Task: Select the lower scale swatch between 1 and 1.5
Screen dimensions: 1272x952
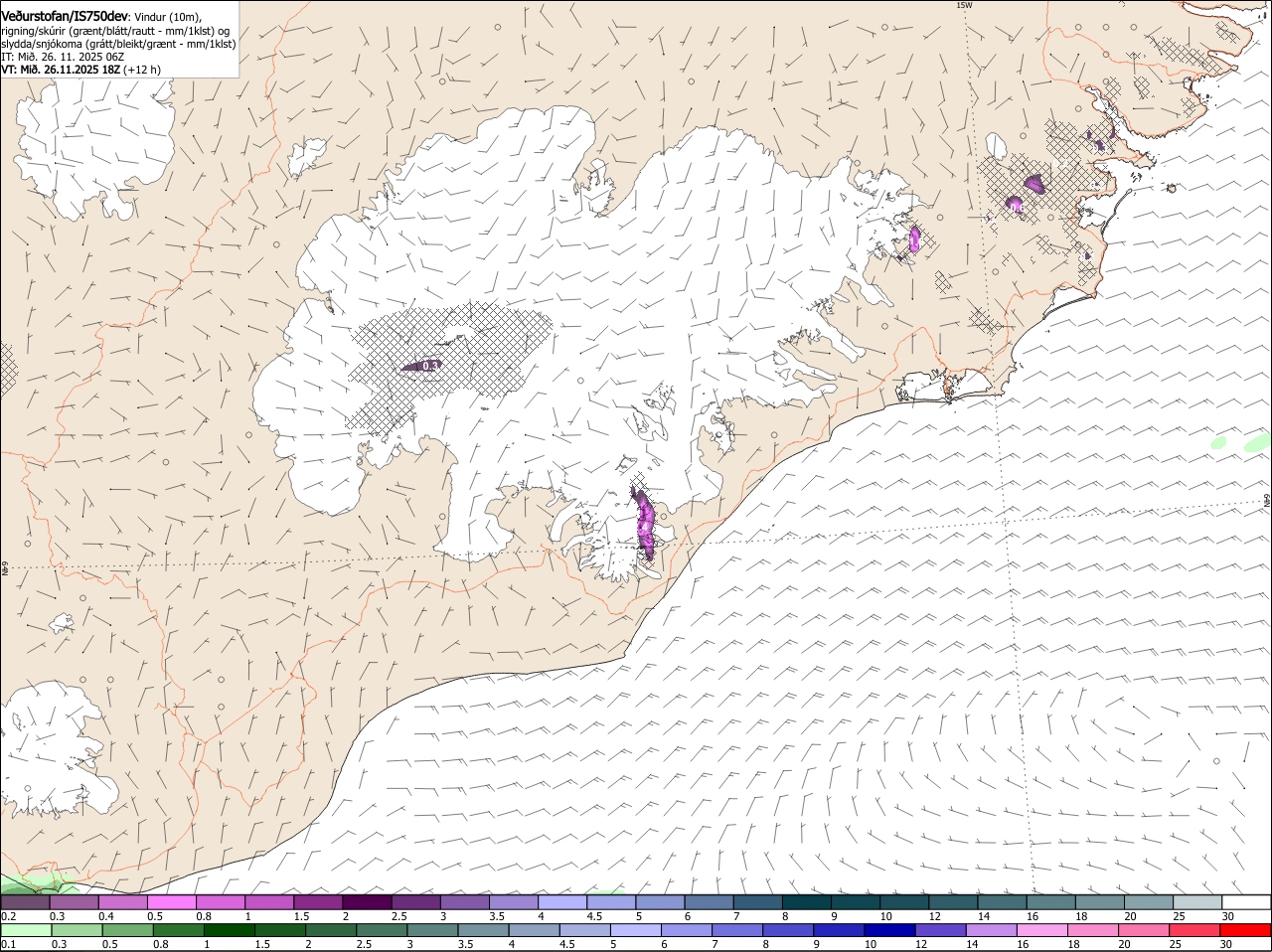Action: point(229,930)
